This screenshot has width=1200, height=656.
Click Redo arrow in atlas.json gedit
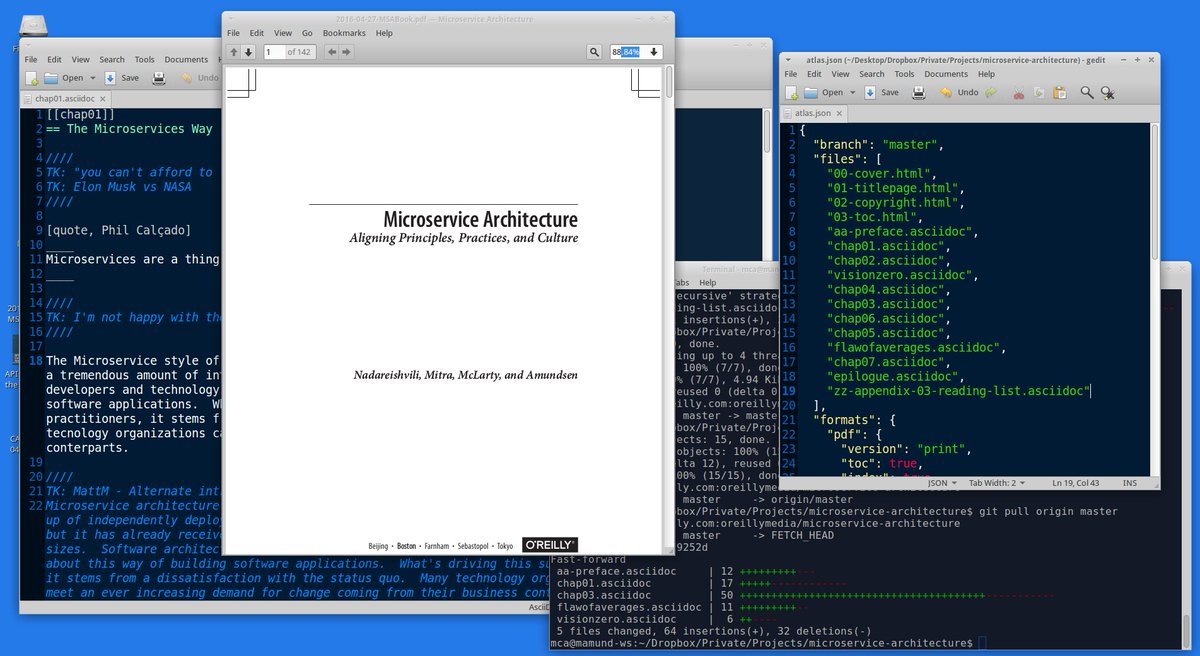pyautogui.click(x=991, y=92)
